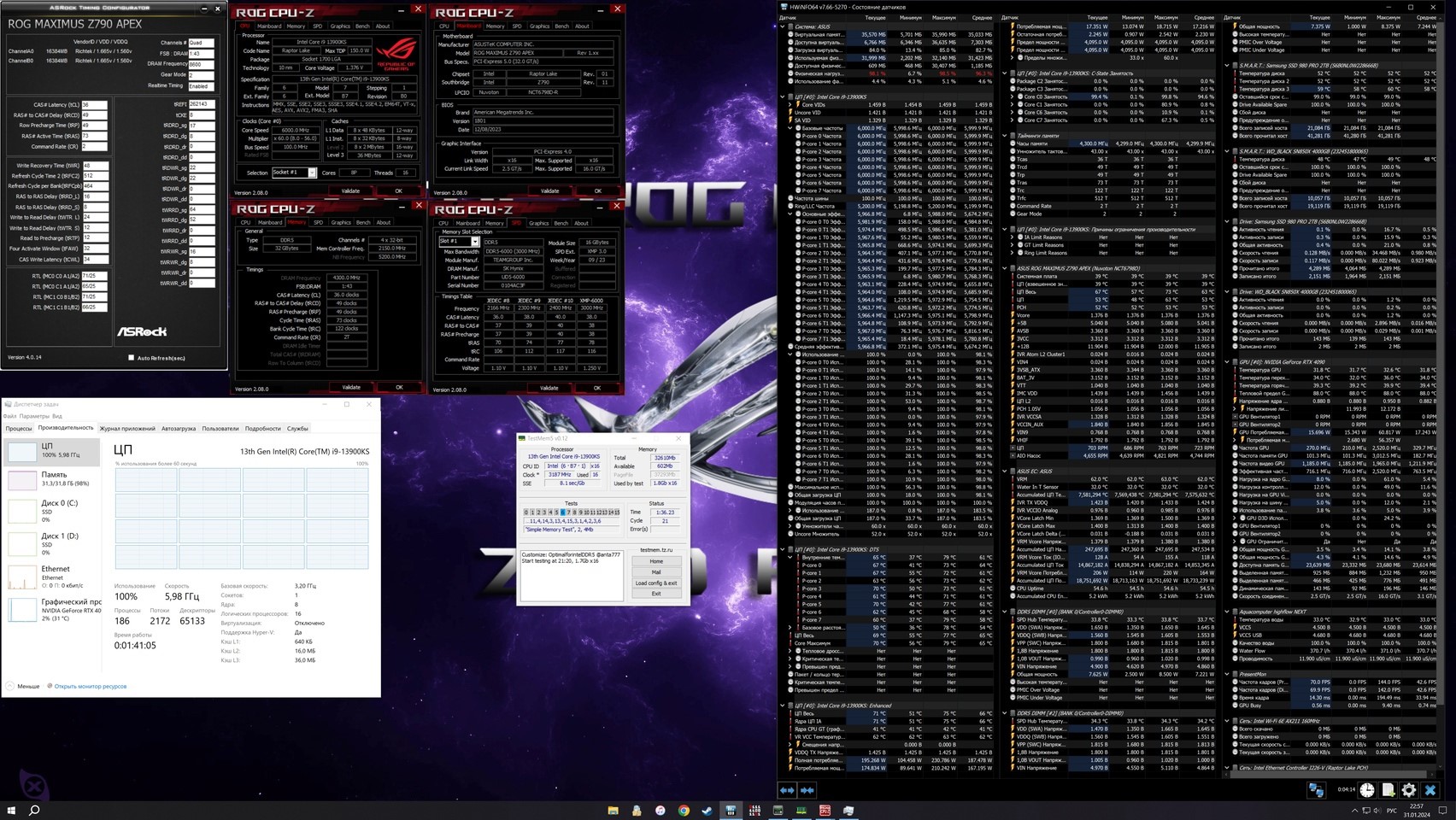1456x820 pixels.
Task: Open Socket #1 selection dropdown in CPU-Z
Action: tap(294, 173)
